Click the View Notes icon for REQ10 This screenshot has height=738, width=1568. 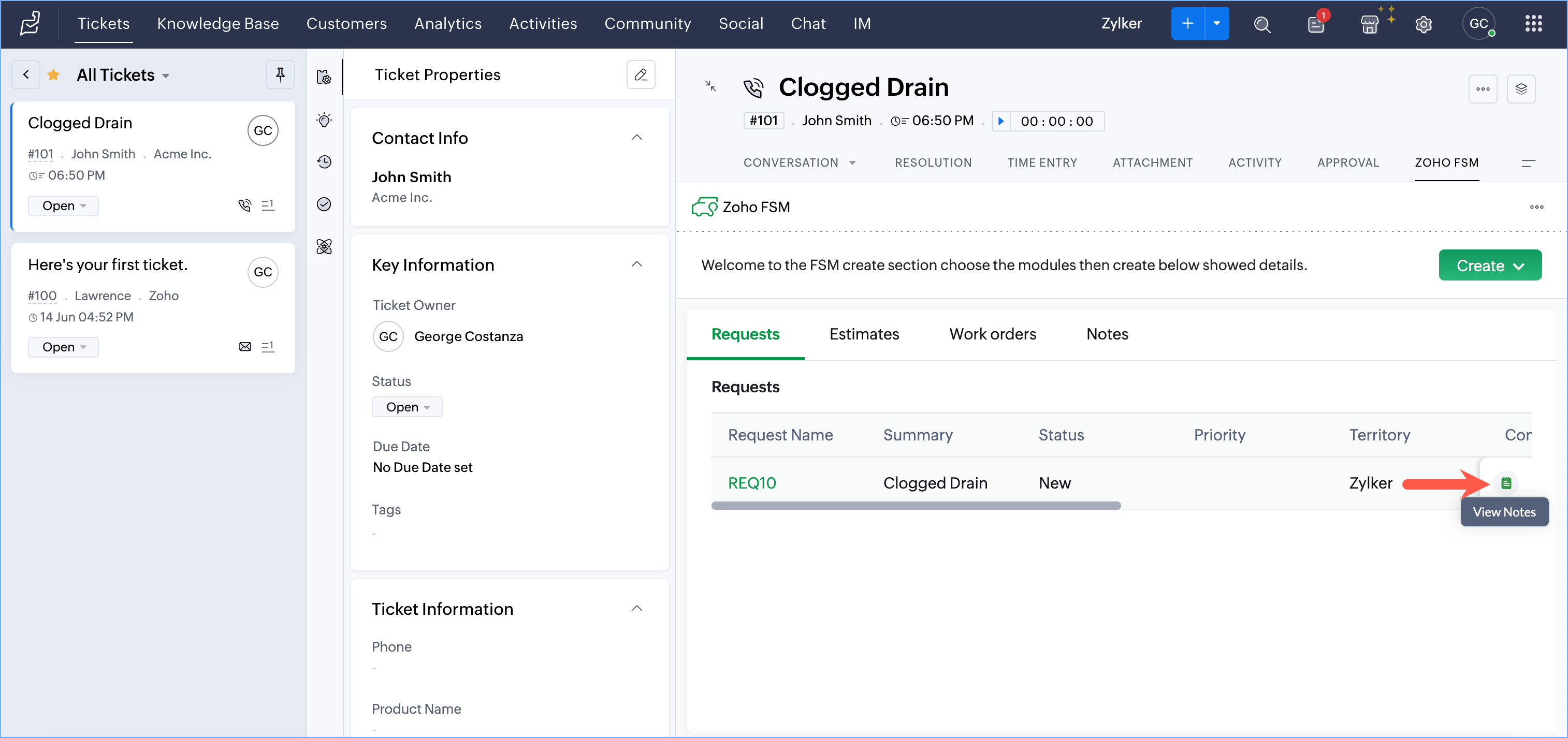pyautogui.click(x=1505, y=483)
